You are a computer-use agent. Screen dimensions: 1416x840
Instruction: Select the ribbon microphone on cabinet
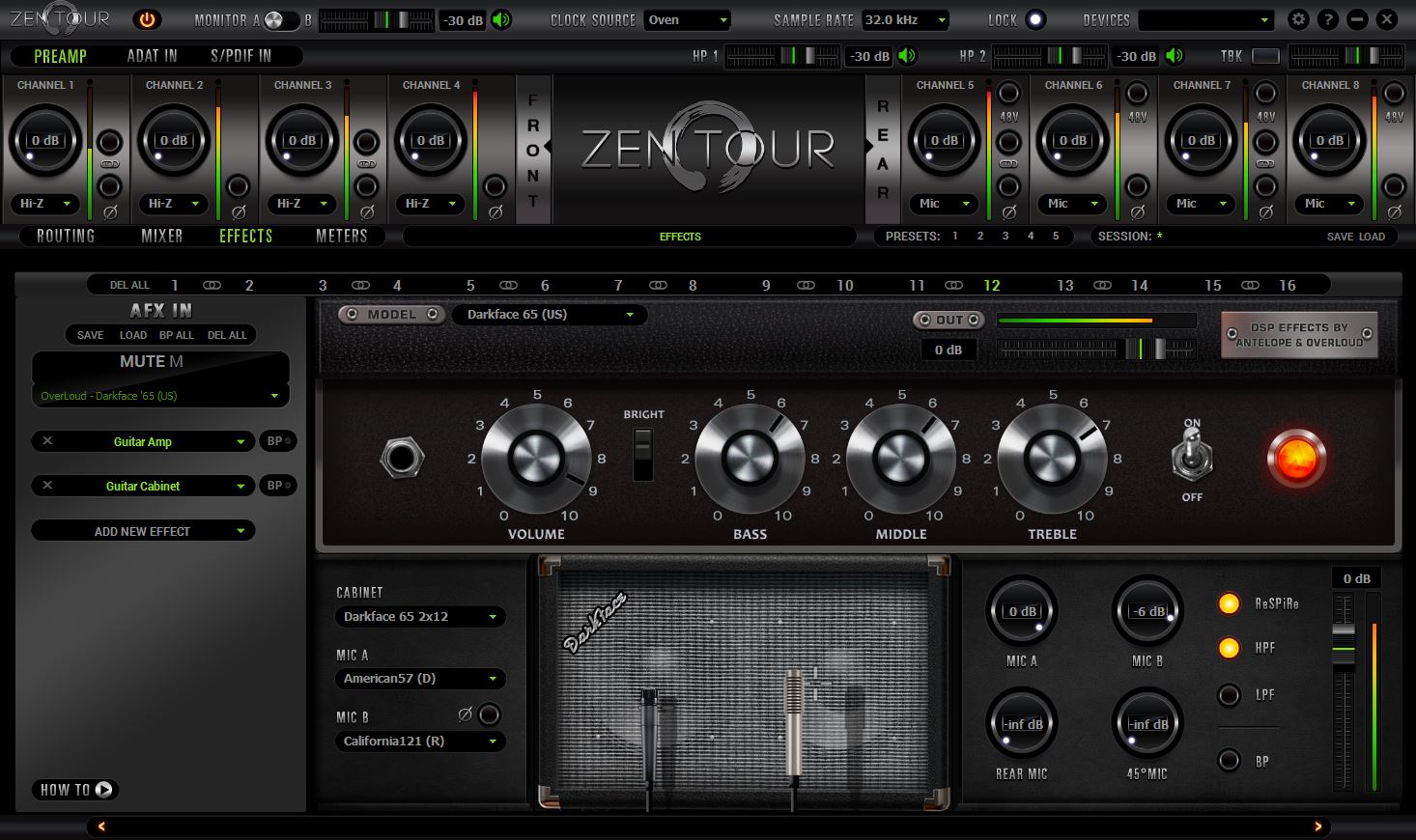(794, 724)
